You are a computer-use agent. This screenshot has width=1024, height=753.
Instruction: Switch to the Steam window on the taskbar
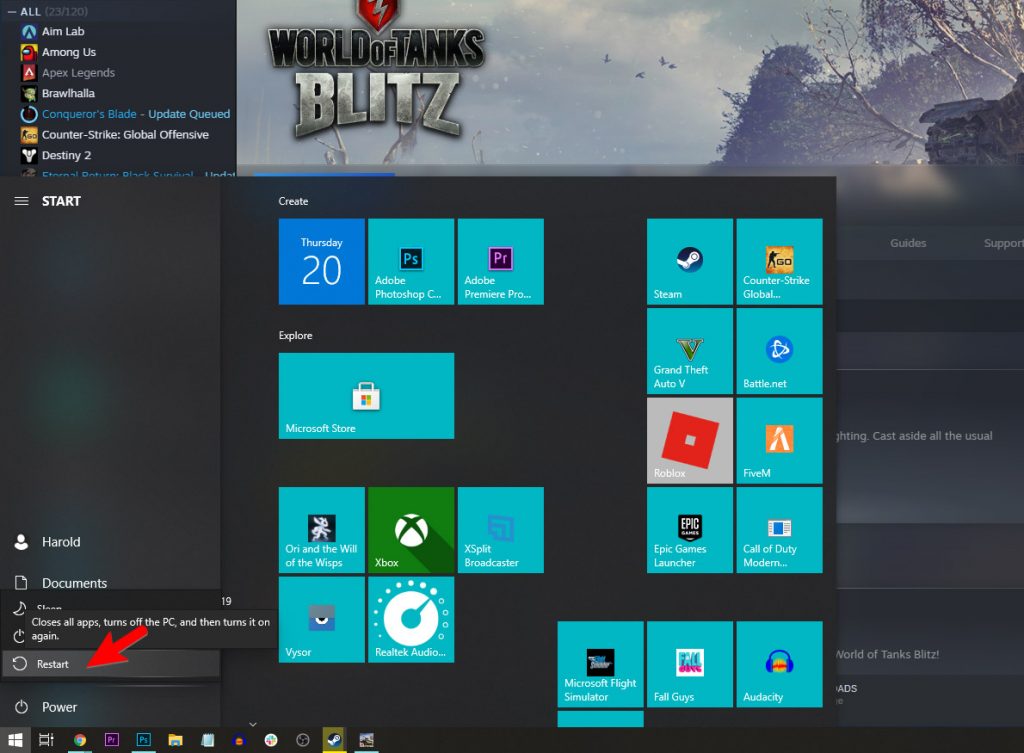pos(334,740)
